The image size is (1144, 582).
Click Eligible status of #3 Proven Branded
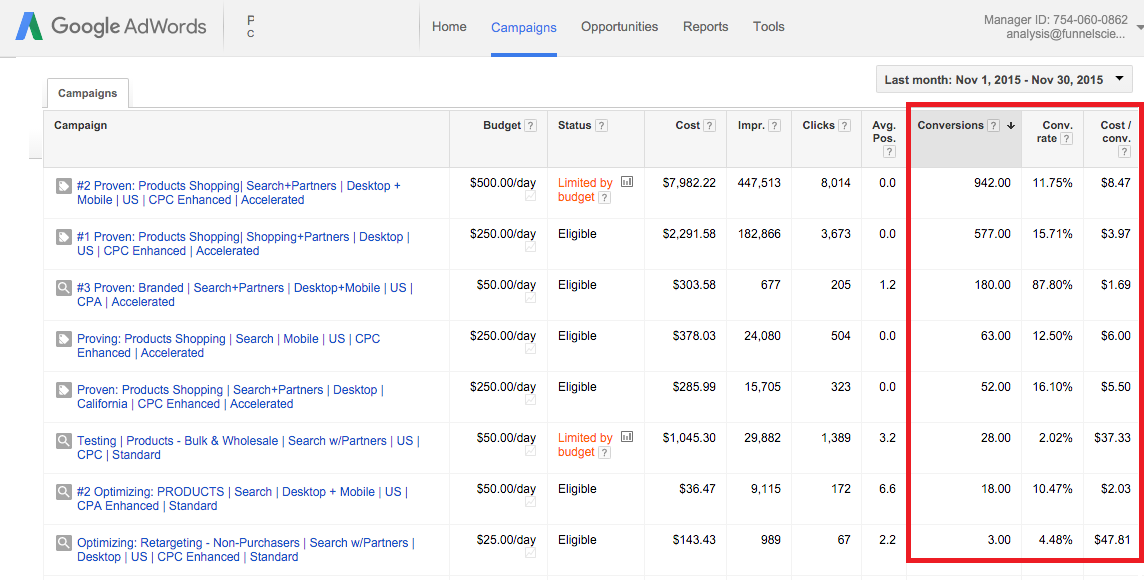click(x=577, y=285)
